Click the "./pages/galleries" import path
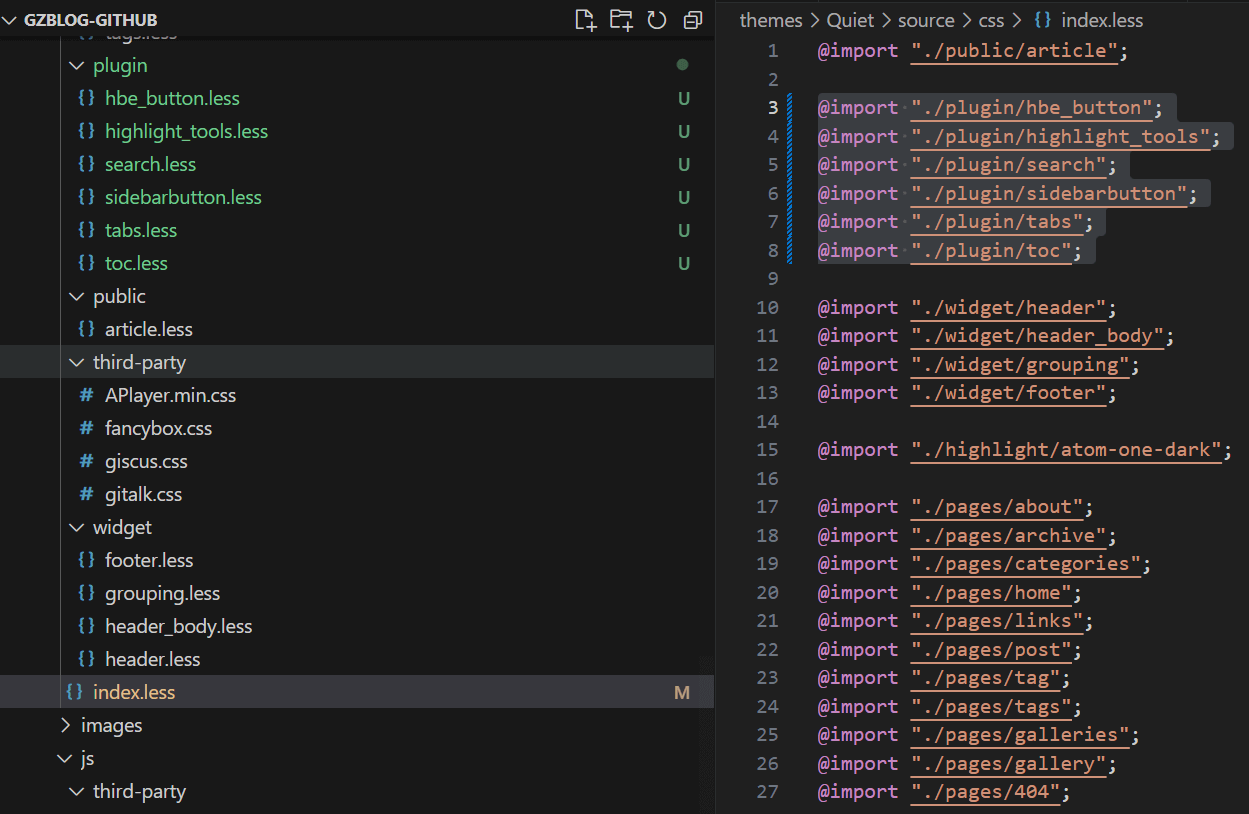This screenshot has height=814, width=1249. click(1020, 734)
